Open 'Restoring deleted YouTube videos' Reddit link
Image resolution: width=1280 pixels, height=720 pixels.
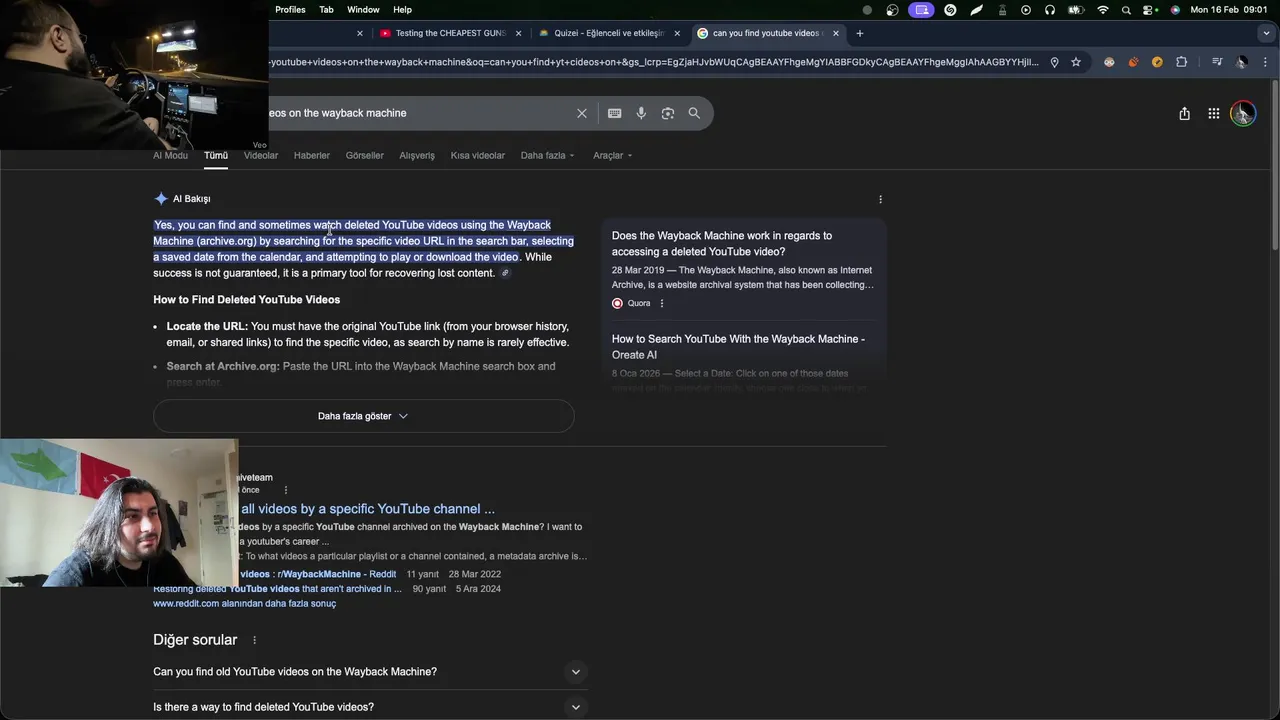277,589
